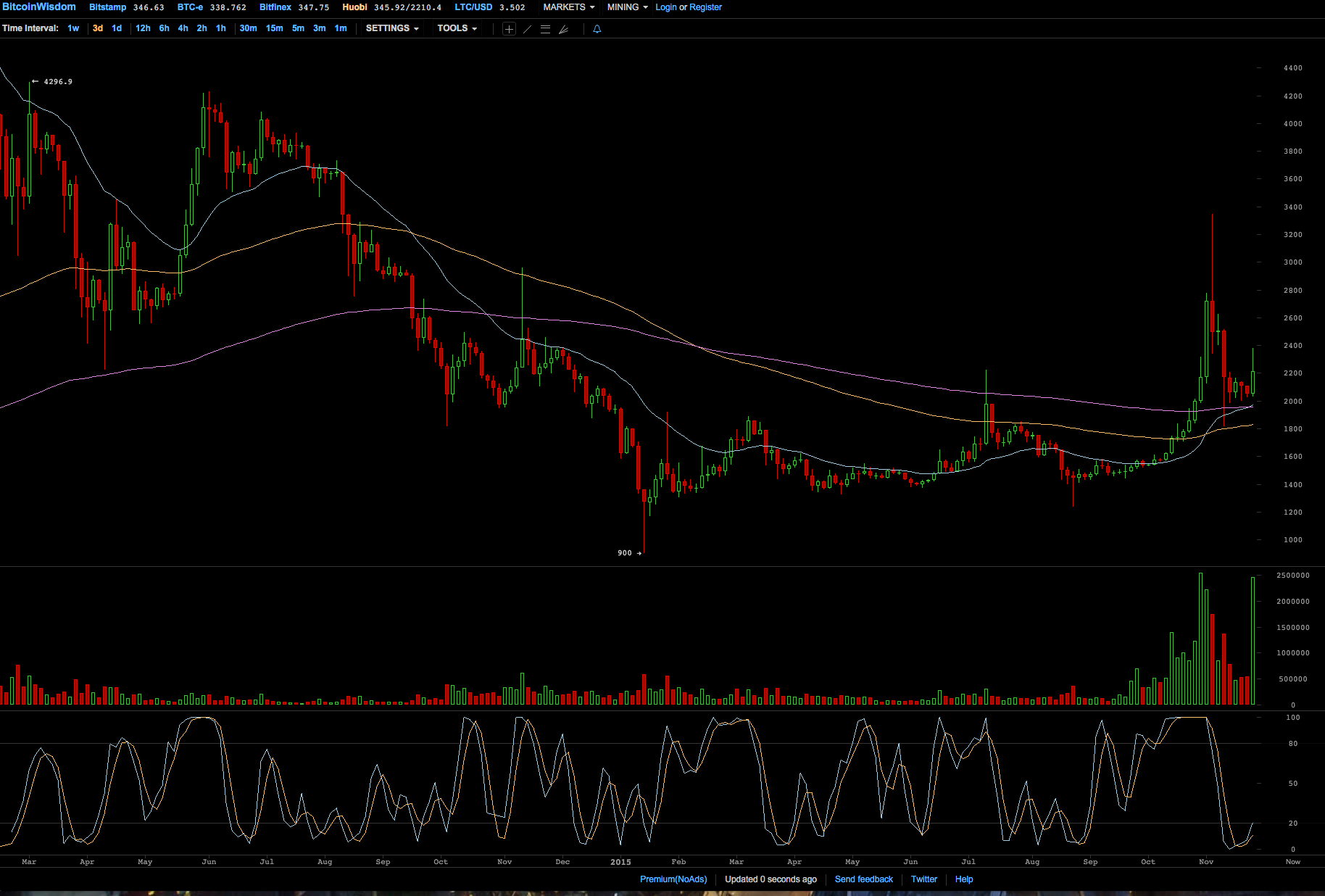This screenshot has height=896, width=1325.
Task: Set time interval to 5m
Action: click(298, 28)
